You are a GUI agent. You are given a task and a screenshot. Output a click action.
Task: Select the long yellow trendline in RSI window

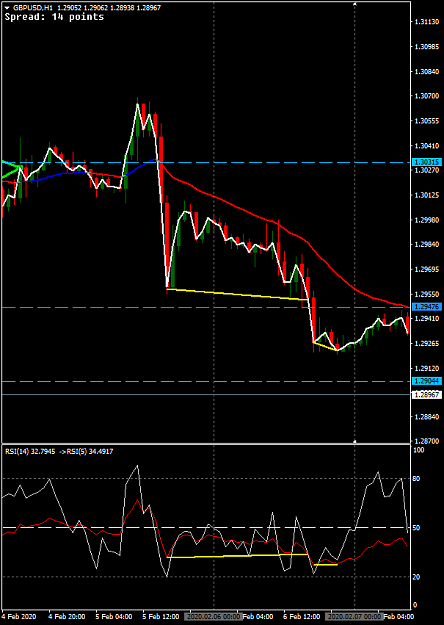(x=237, y=556)
